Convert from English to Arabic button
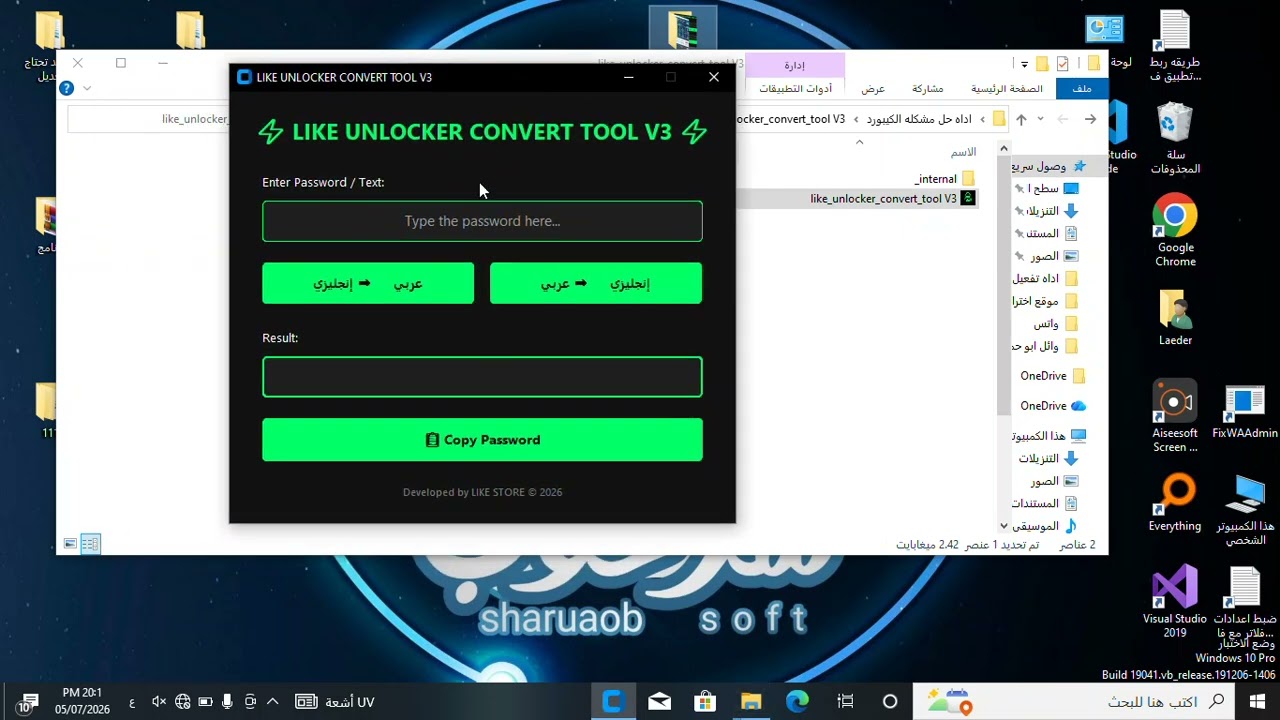Image resolution: width=1280 pixels, height=720 pixels. (596, 283)
